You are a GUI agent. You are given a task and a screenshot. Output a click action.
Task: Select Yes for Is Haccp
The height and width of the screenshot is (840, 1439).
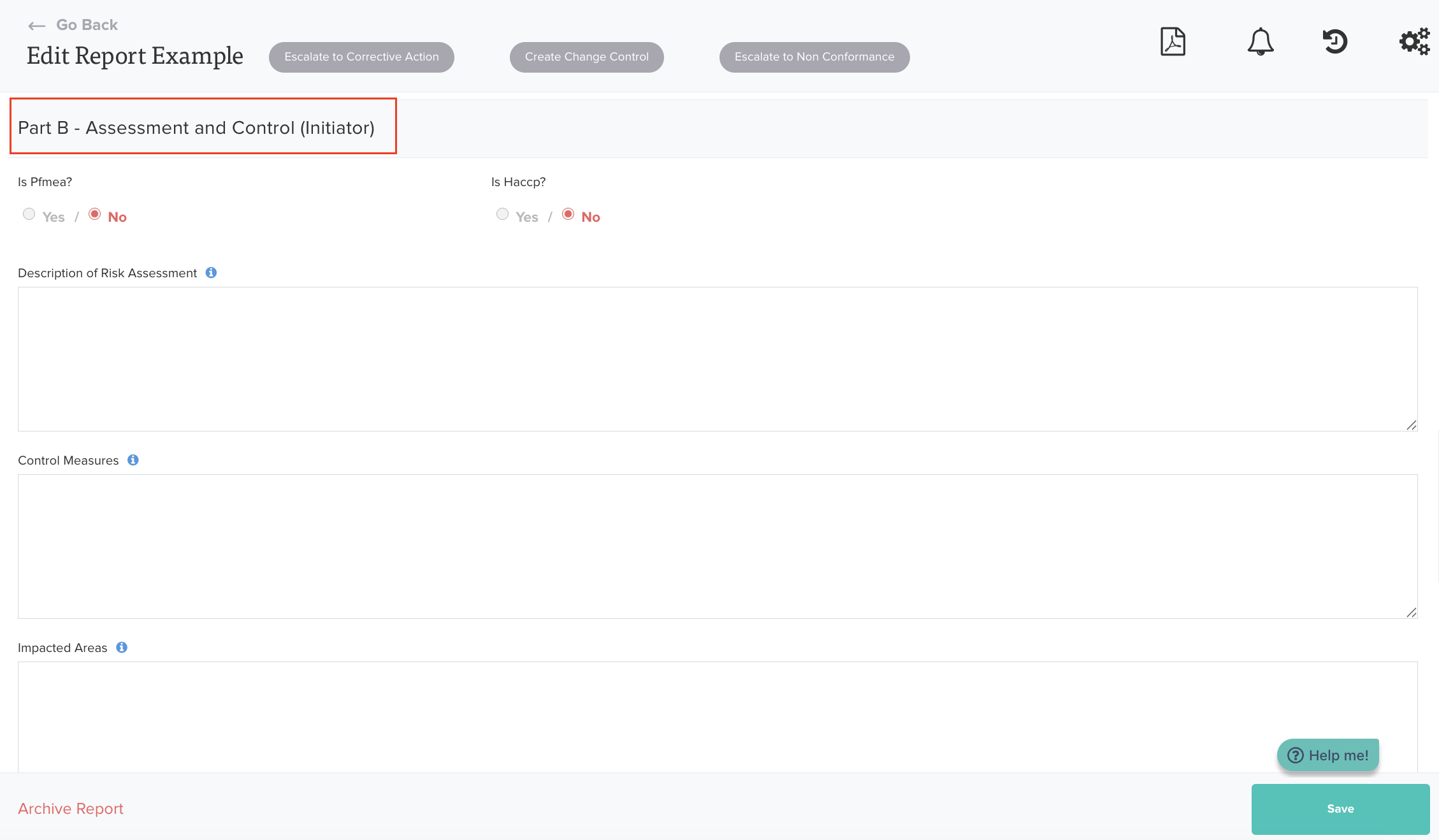coord(503,214)
